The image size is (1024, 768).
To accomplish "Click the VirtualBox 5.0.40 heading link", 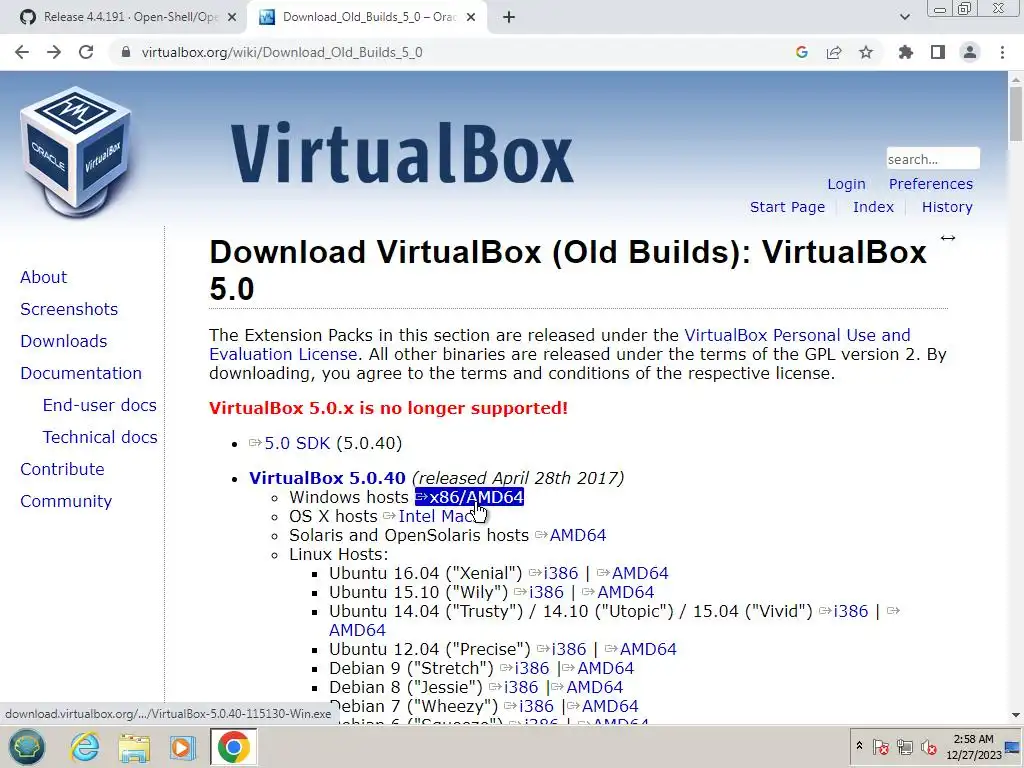I will 327,478.
